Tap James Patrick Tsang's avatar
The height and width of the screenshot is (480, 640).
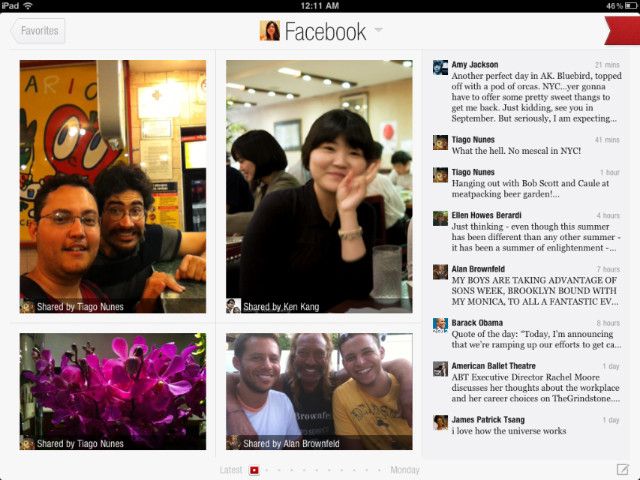point(440,422)
